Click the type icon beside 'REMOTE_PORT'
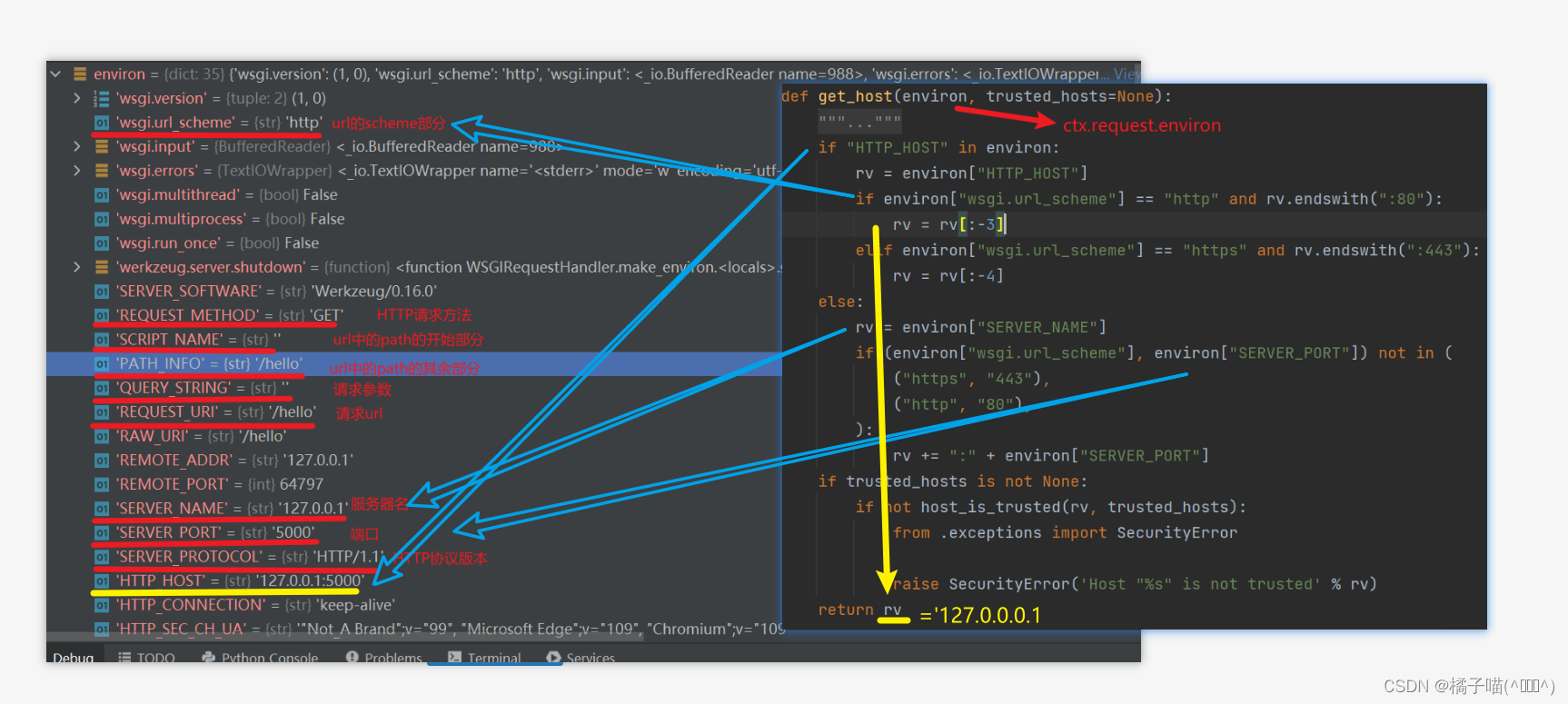This screenshot has width=1568, height=704. [102, 484]
